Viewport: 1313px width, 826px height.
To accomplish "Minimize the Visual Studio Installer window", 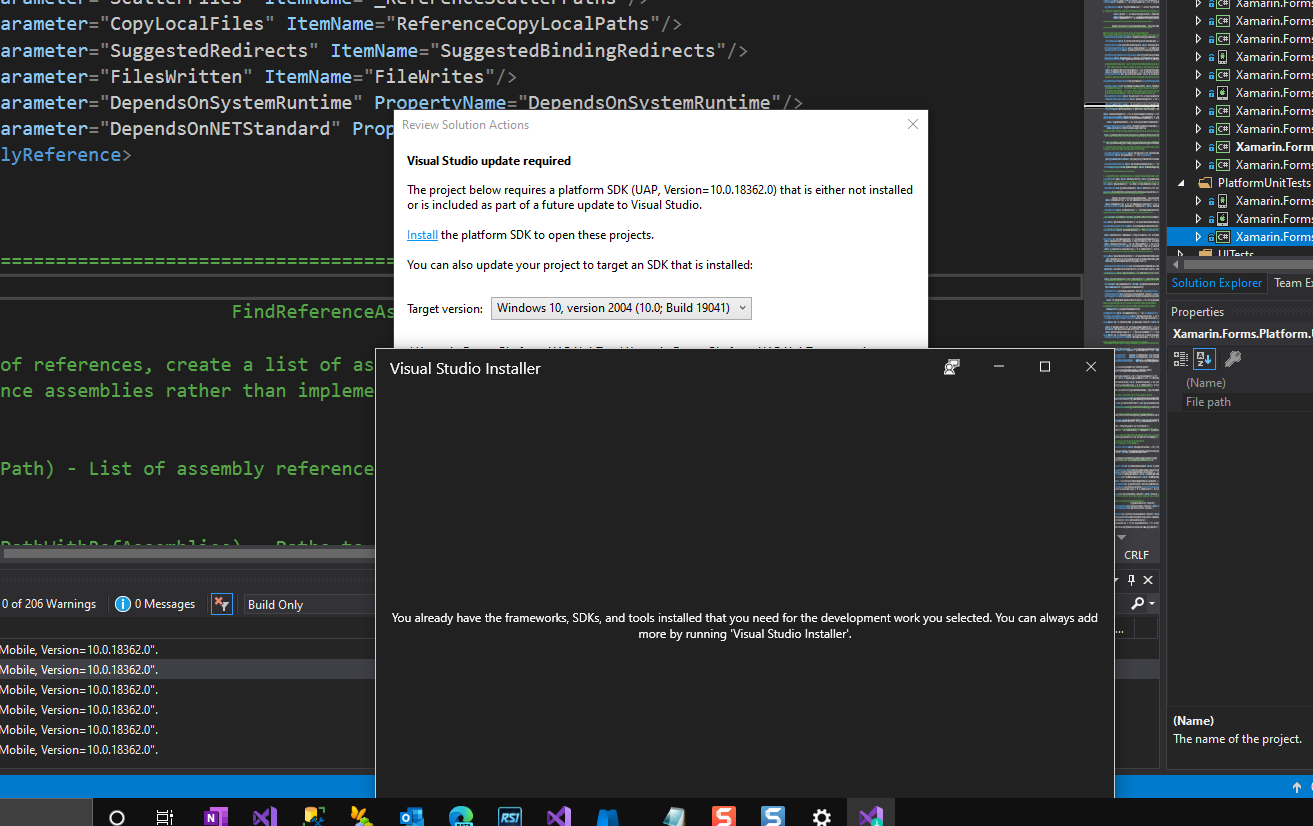I will (998, 367).
